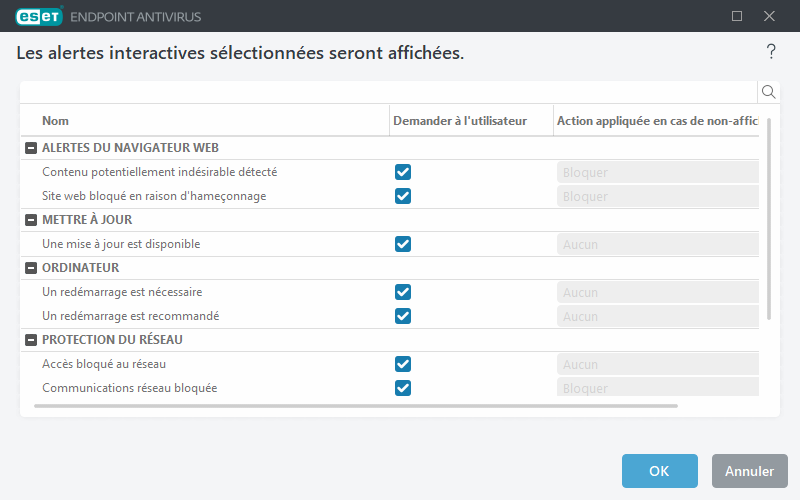Collapse the PROTECTION DU RÉSEAU group
This screenshot has width=800, height=500.
pos(31,340)
